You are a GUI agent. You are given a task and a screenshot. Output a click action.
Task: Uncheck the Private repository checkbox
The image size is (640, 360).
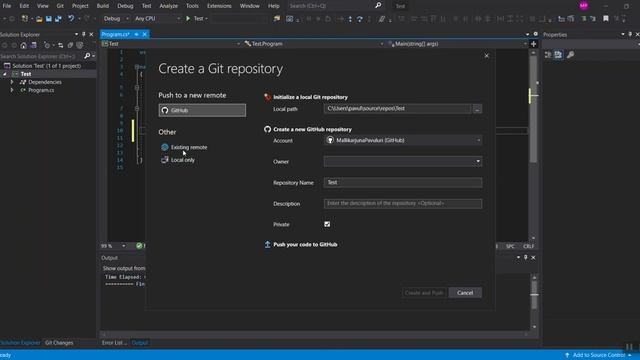[x=327, y=224]
